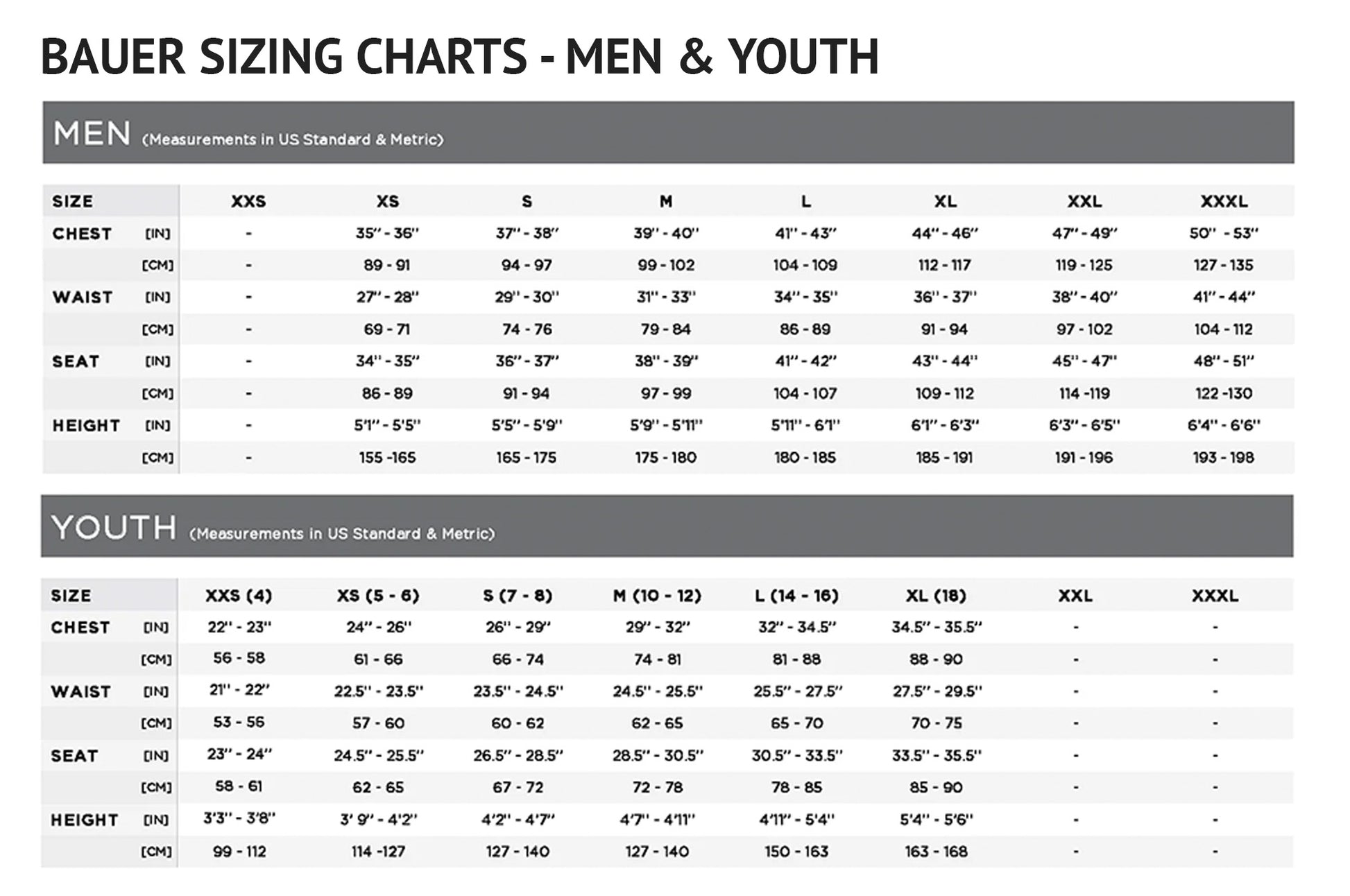Click the Bauer Sizing Charts page title
Image resolution: width=1350 pixels, height=896 pixels.
tap(459, 57)
